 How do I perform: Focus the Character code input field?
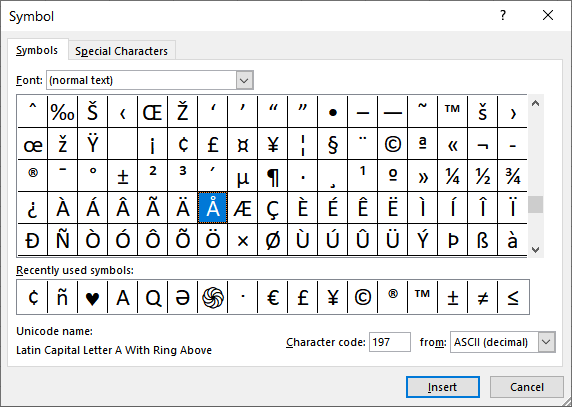click(390, 342)
